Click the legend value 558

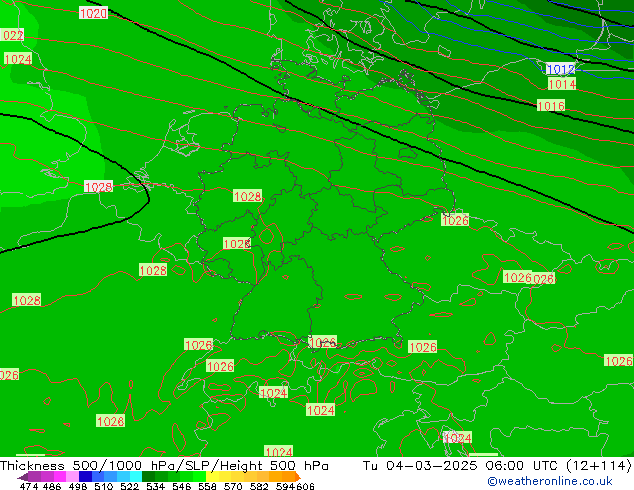[x=207, y=486]
